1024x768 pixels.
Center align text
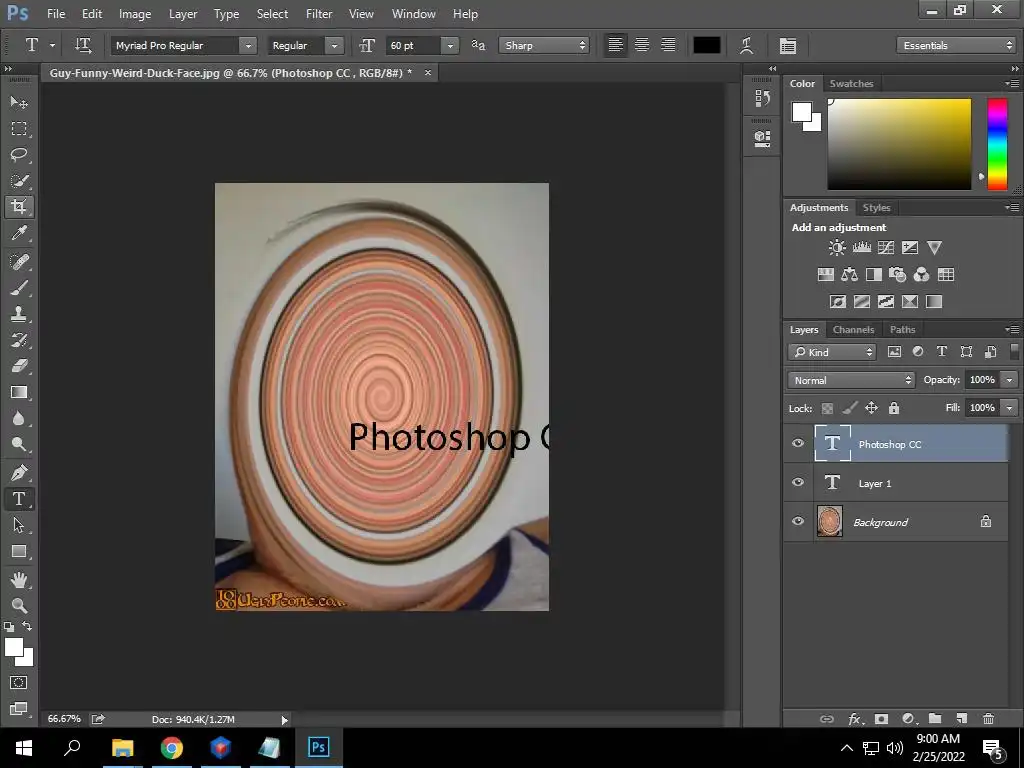(x=642, y=45)
